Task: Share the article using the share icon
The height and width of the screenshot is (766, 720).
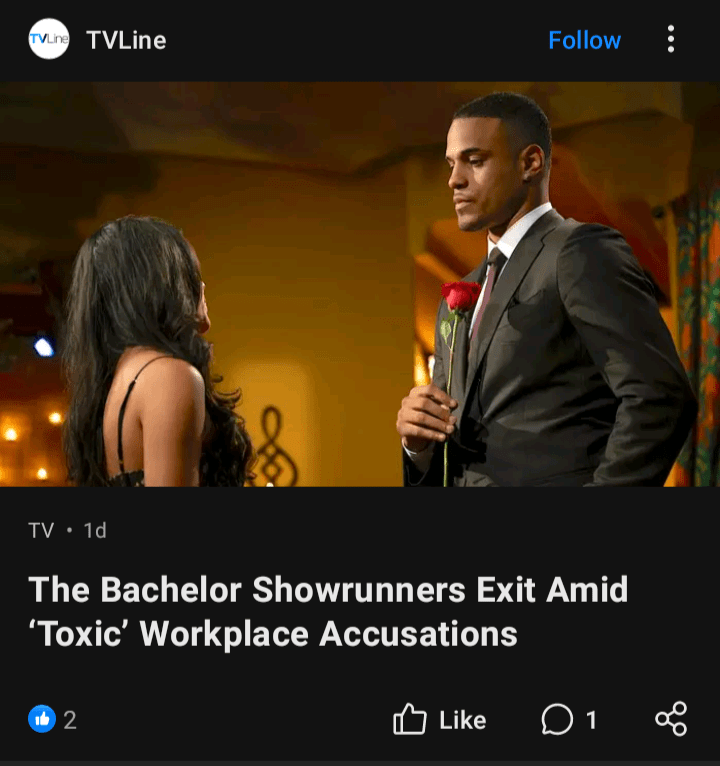Action: coord(671,719)
